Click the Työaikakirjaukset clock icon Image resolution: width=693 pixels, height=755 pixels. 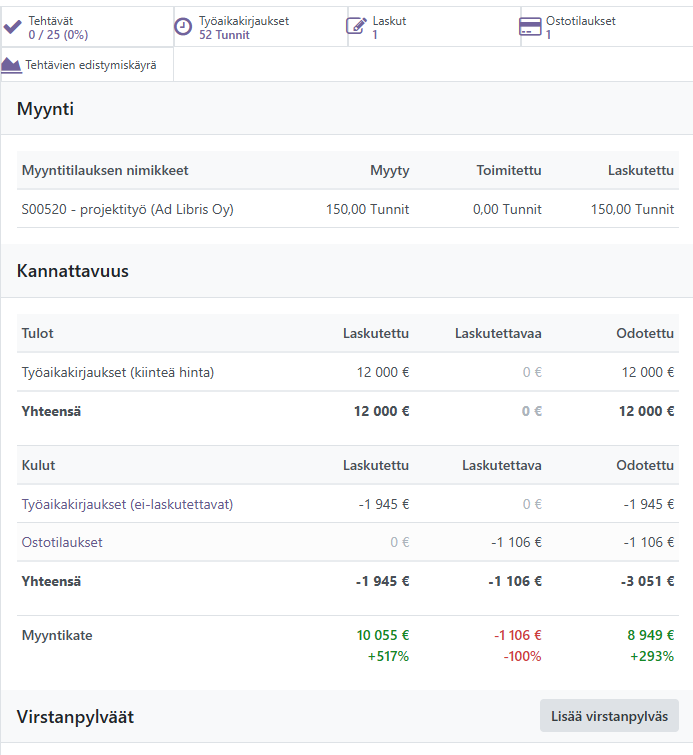click(183, 26)
